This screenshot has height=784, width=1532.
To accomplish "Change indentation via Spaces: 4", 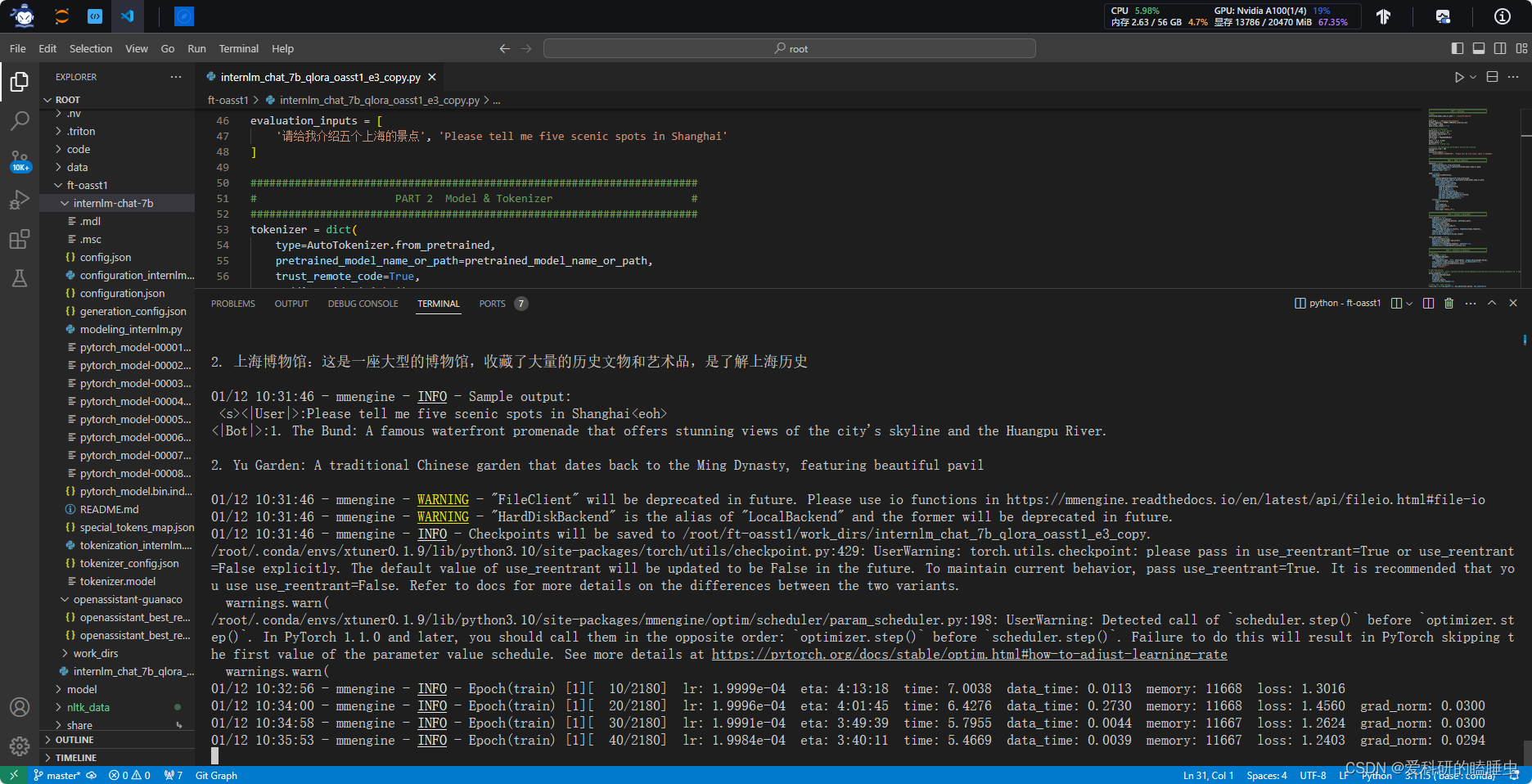I will (x=1267, y=775).
